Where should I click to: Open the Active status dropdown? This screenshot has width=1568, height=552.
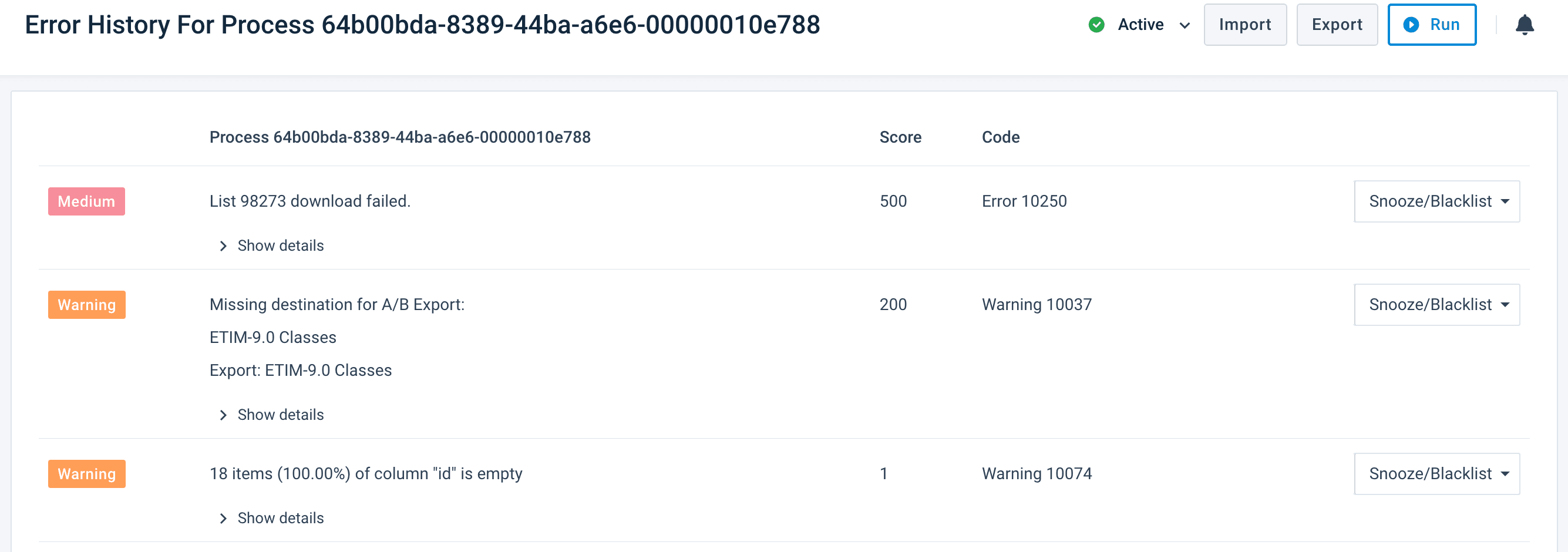[x=1184, y=26]
